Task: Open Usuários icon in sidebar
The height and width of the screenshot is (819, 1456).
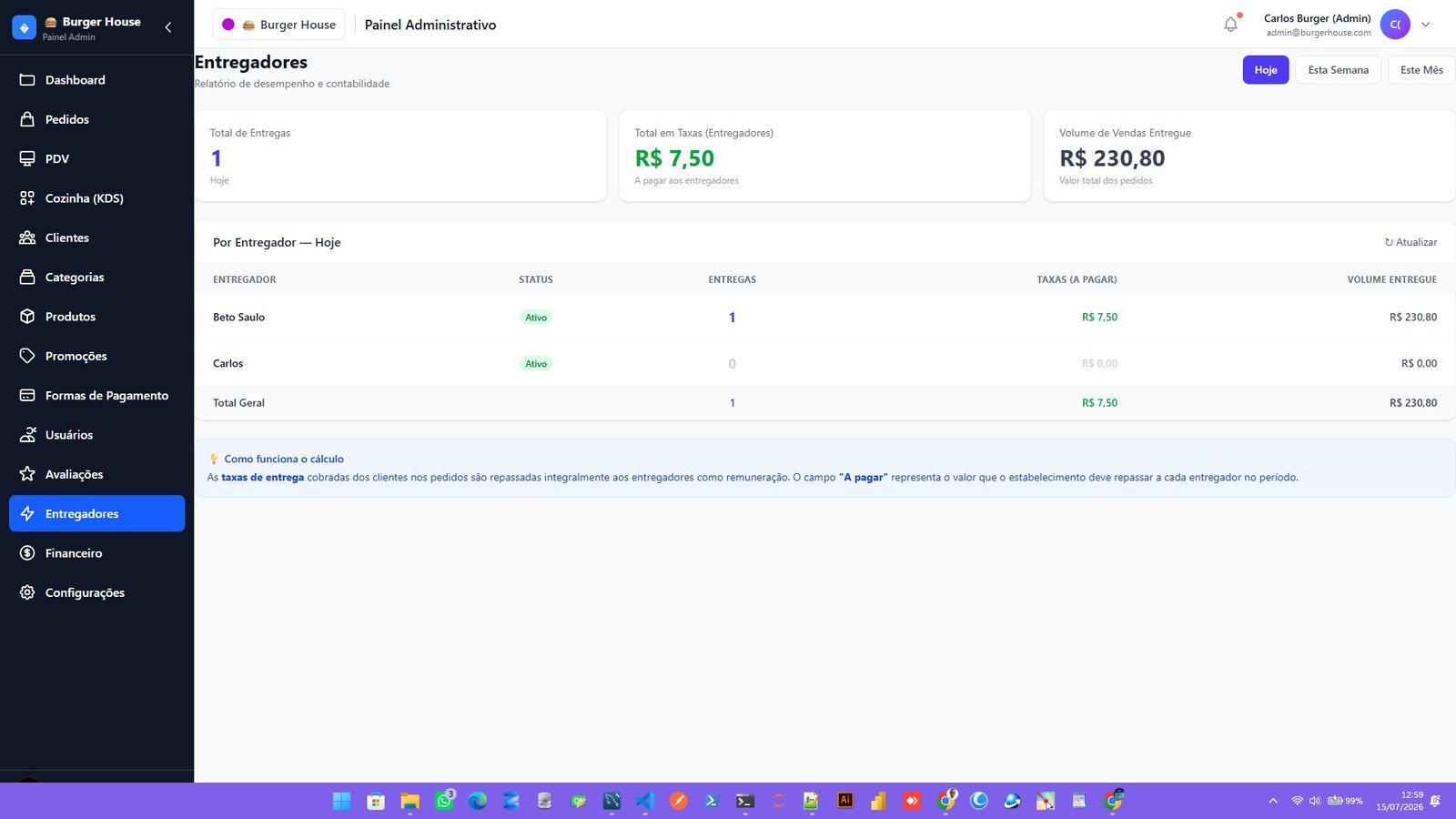Action: 27,435
